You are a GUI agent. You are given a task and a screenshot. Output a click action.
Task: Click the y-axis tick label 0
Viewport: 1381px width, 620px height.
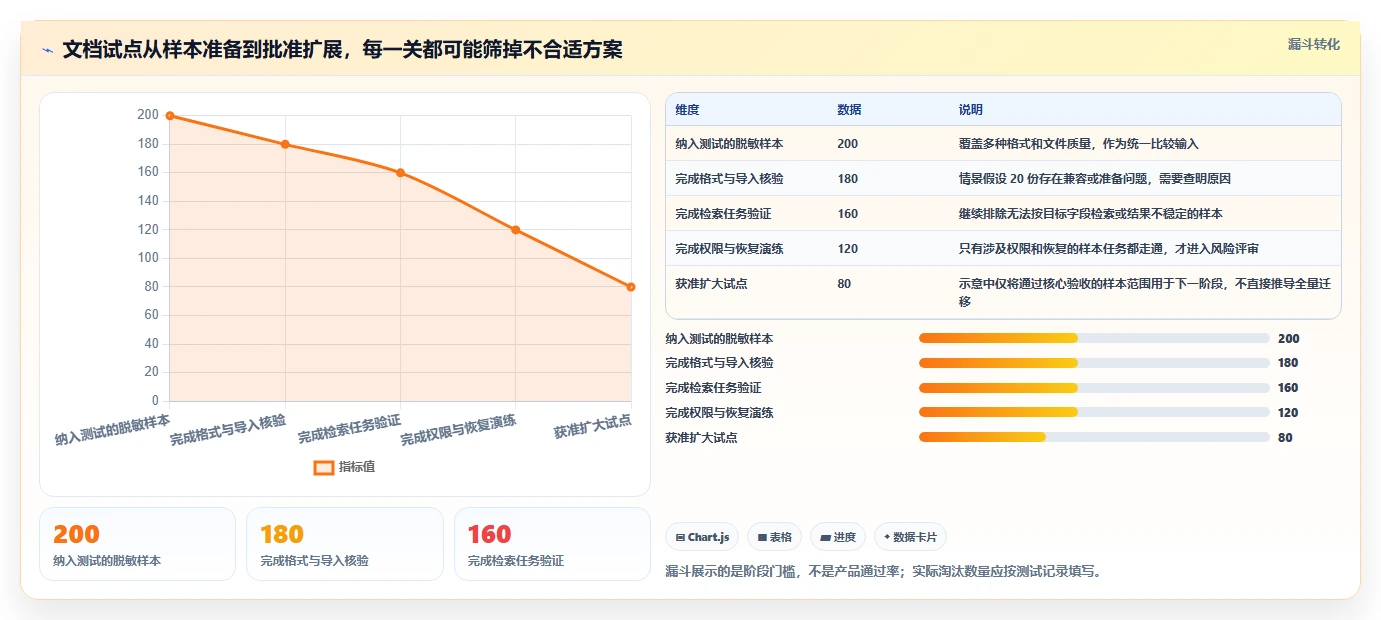155,401
